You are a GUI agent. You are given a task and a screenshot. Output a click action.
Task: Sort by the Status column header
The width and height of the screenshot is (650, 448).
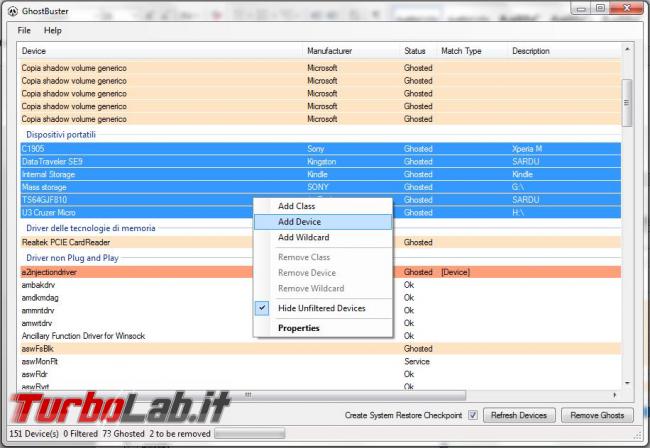pos(418,51)
